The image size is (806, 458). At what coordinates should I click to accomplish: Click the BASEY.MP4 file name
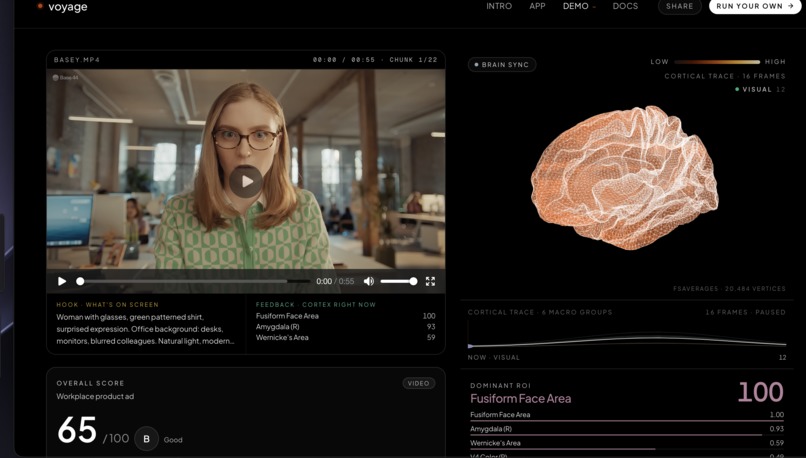click(77, 60)
